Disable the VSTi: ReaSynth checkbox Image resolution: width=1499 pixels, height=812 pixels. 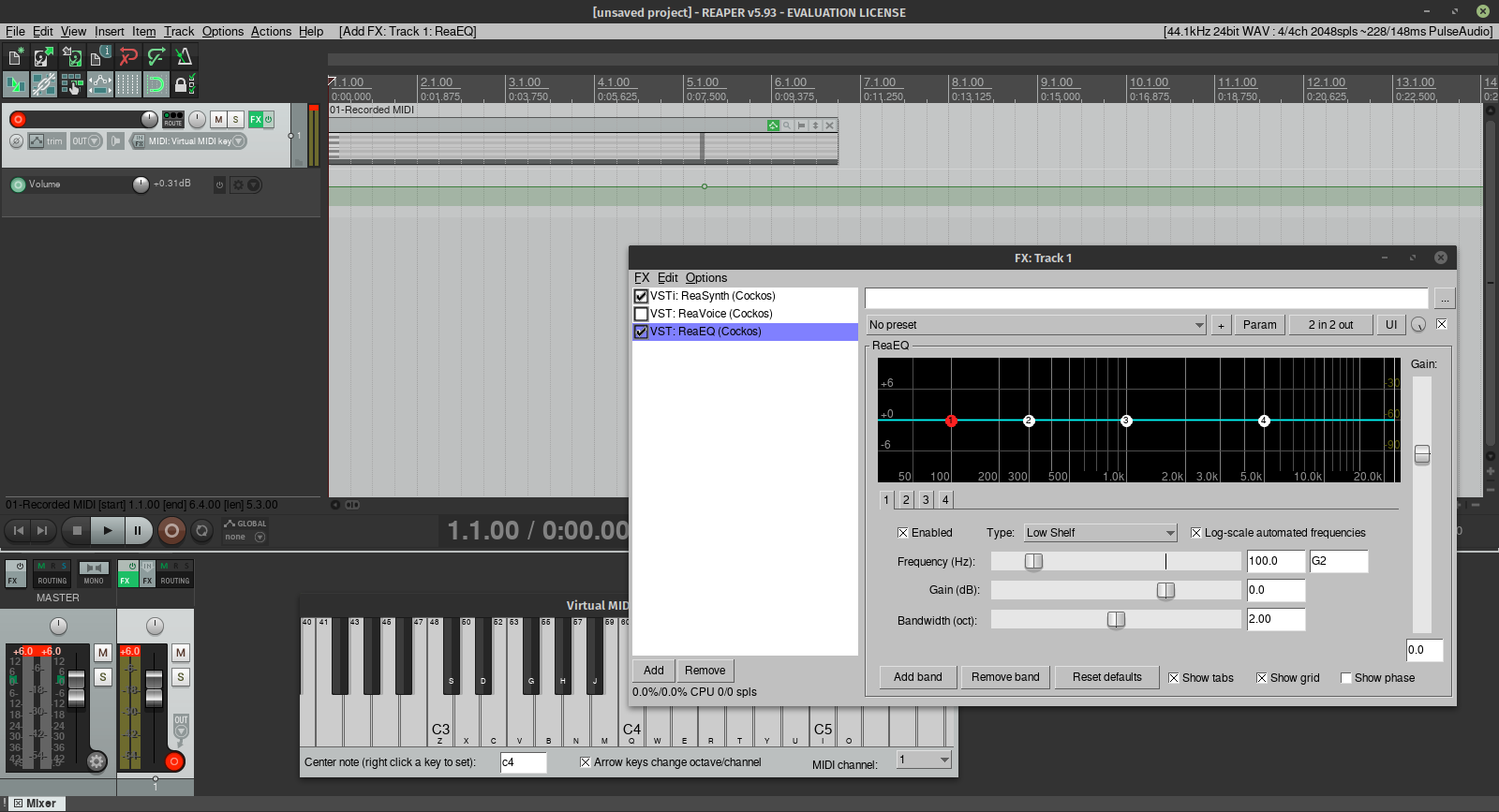point(642,296)
